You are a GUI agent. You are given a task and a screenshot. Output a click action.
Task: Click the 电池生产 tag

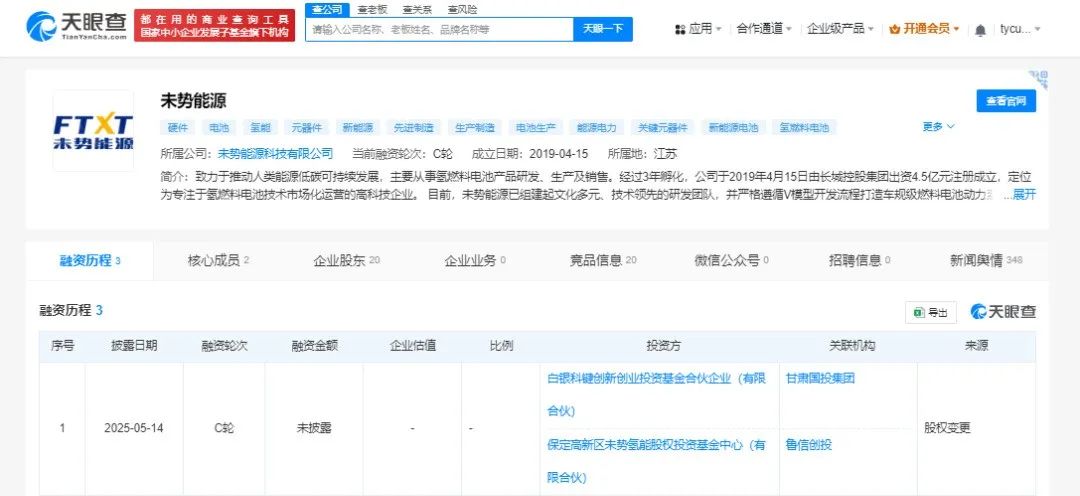537,127
